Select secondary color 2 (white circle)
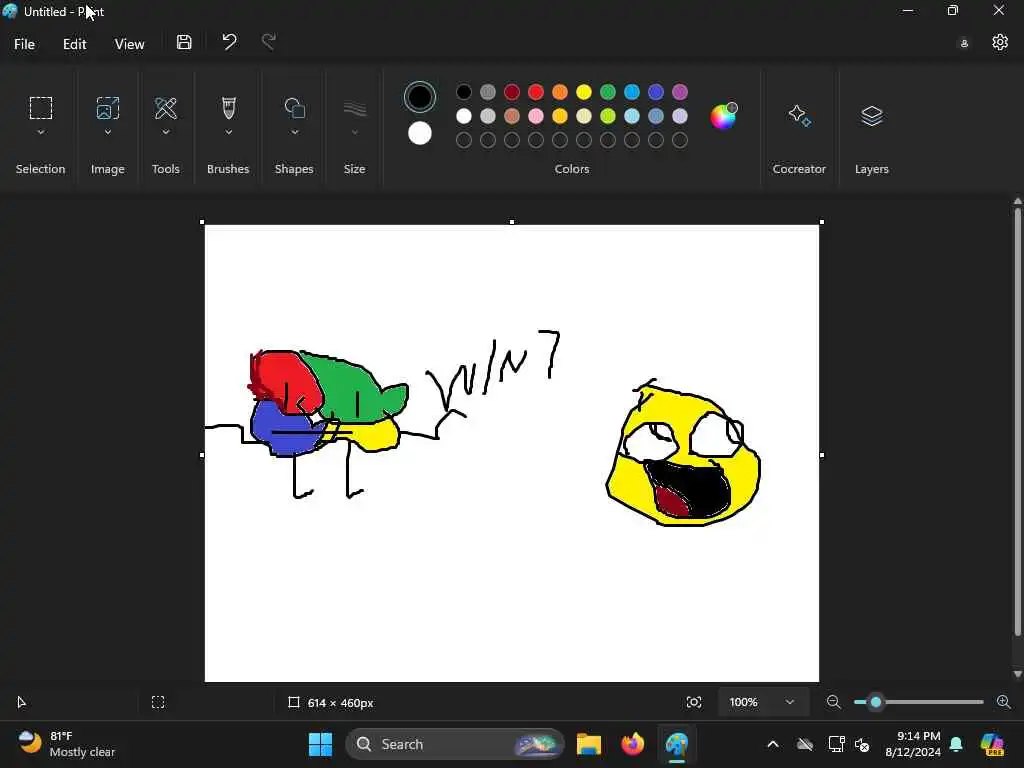Viewport: 1024px width, 768px height. pyautogui.click(x=420, y=133)
